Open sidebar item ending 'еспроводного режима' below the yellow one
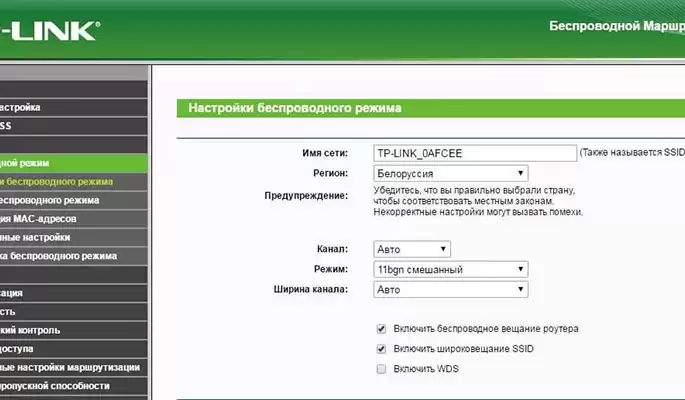 coord(74,200)
